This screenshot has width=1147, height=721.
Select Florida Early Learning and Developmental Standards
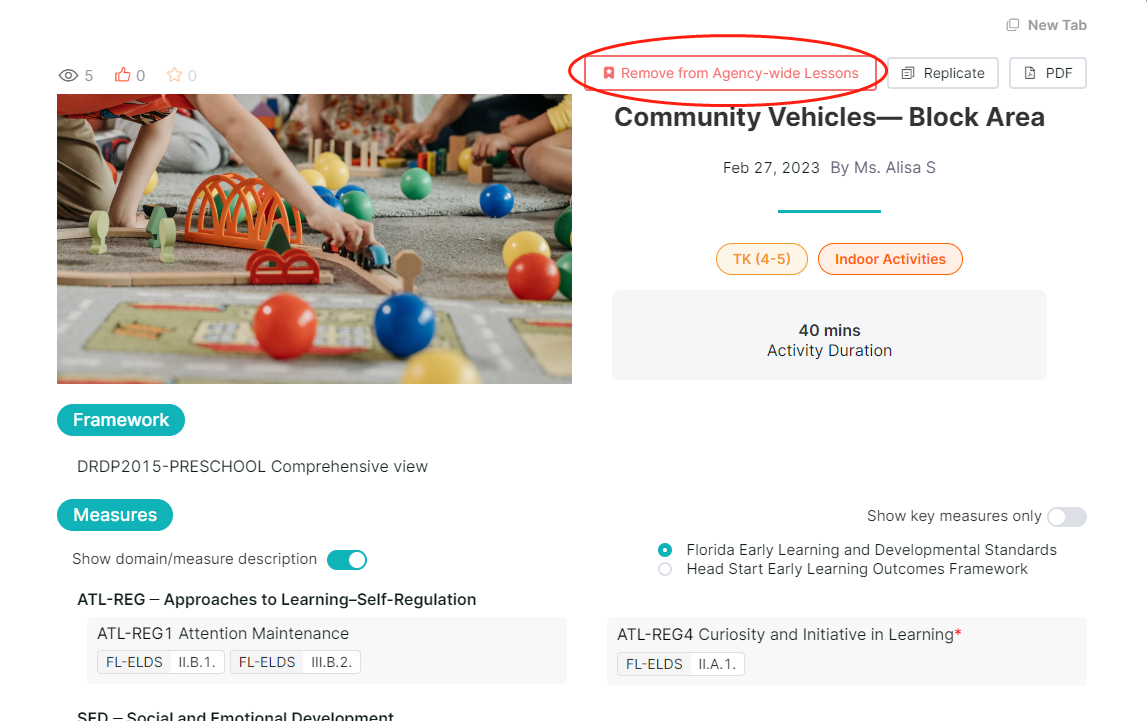(665, 550)
